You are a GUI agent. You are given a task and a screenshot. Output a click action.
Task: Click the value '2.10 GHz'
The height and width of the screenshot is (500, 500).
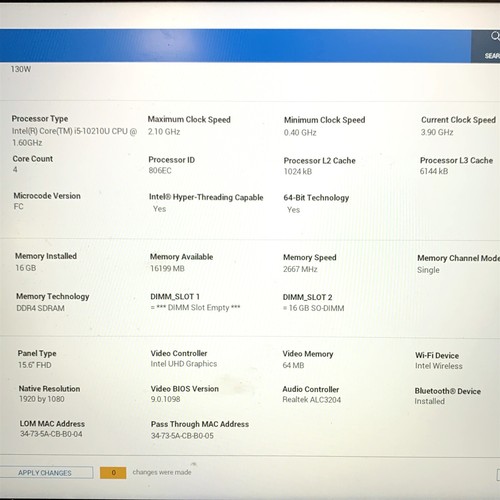click(x=164, y=132)
